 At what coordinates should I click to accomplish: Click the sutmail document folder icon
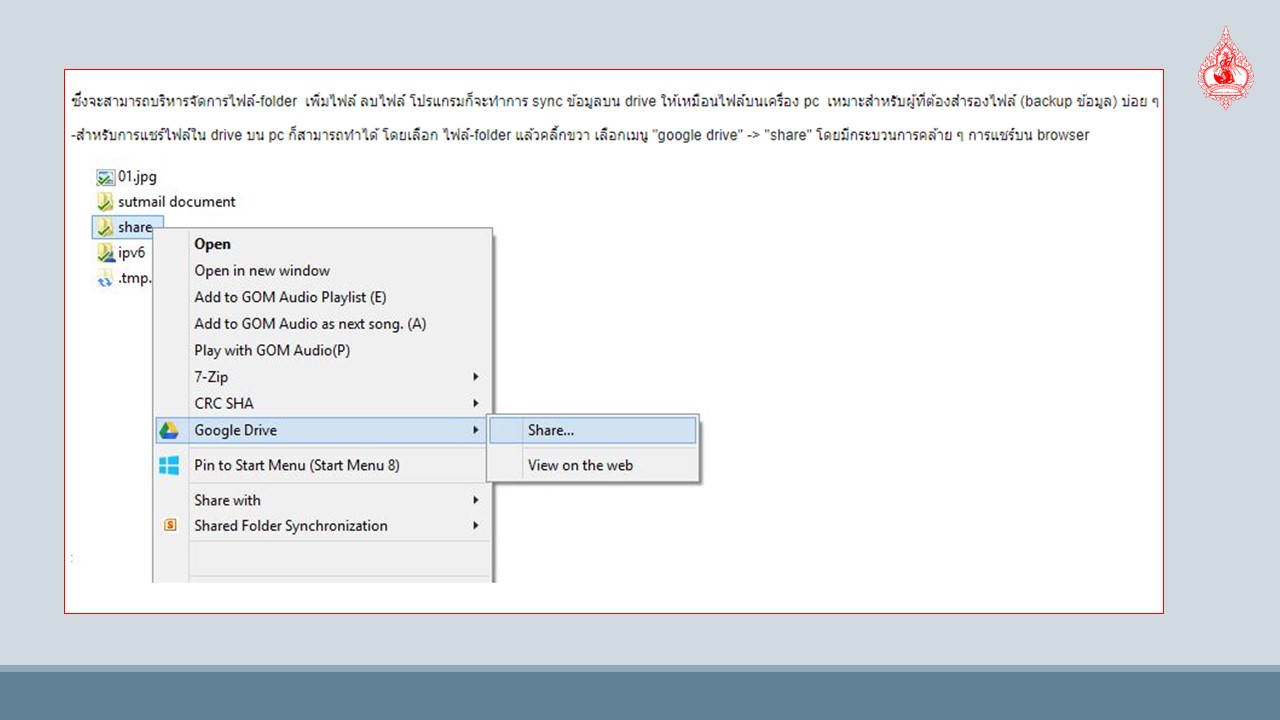point(105,202)
